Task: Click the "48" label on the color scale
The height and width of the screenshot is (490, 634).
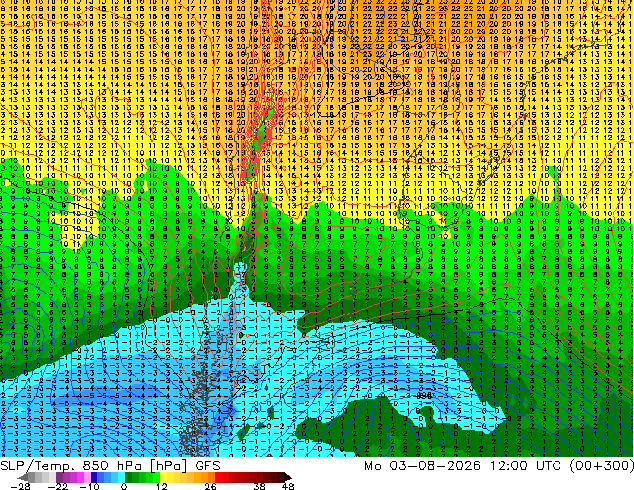Action: coord(288,486)
